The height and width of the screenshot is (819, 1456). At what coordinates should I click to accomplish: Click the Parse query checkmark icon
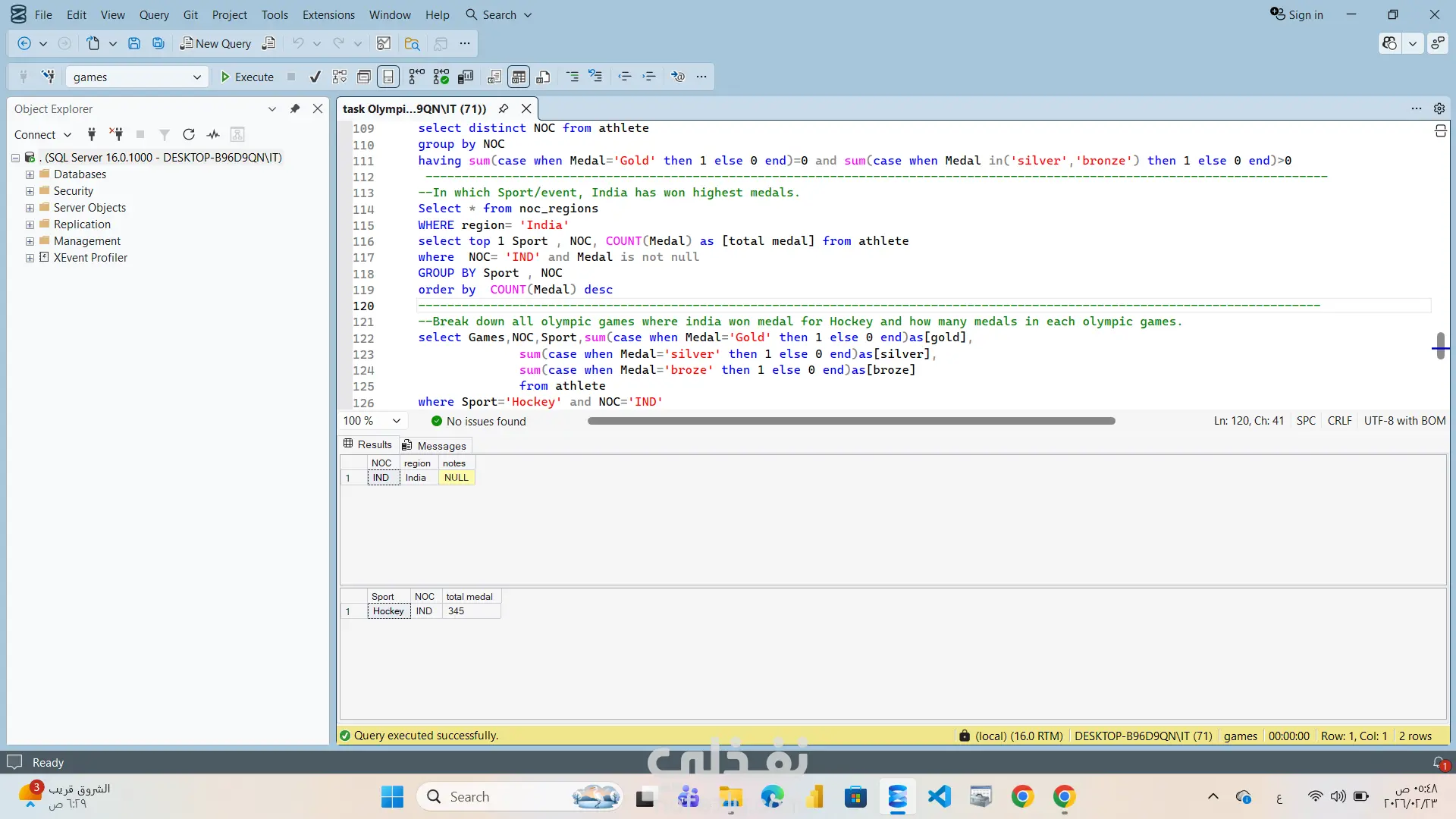[x=315, y=77]
